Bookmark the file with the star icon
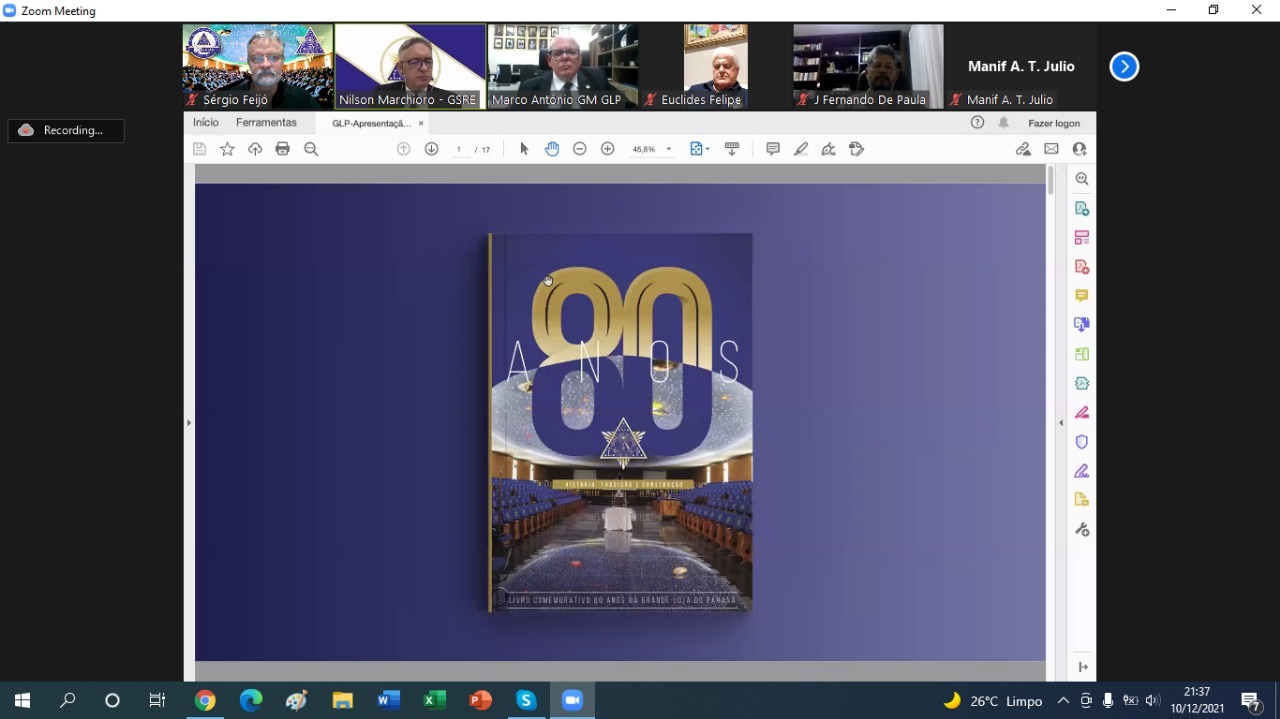 pyautogui.click(x=227, y=149)
